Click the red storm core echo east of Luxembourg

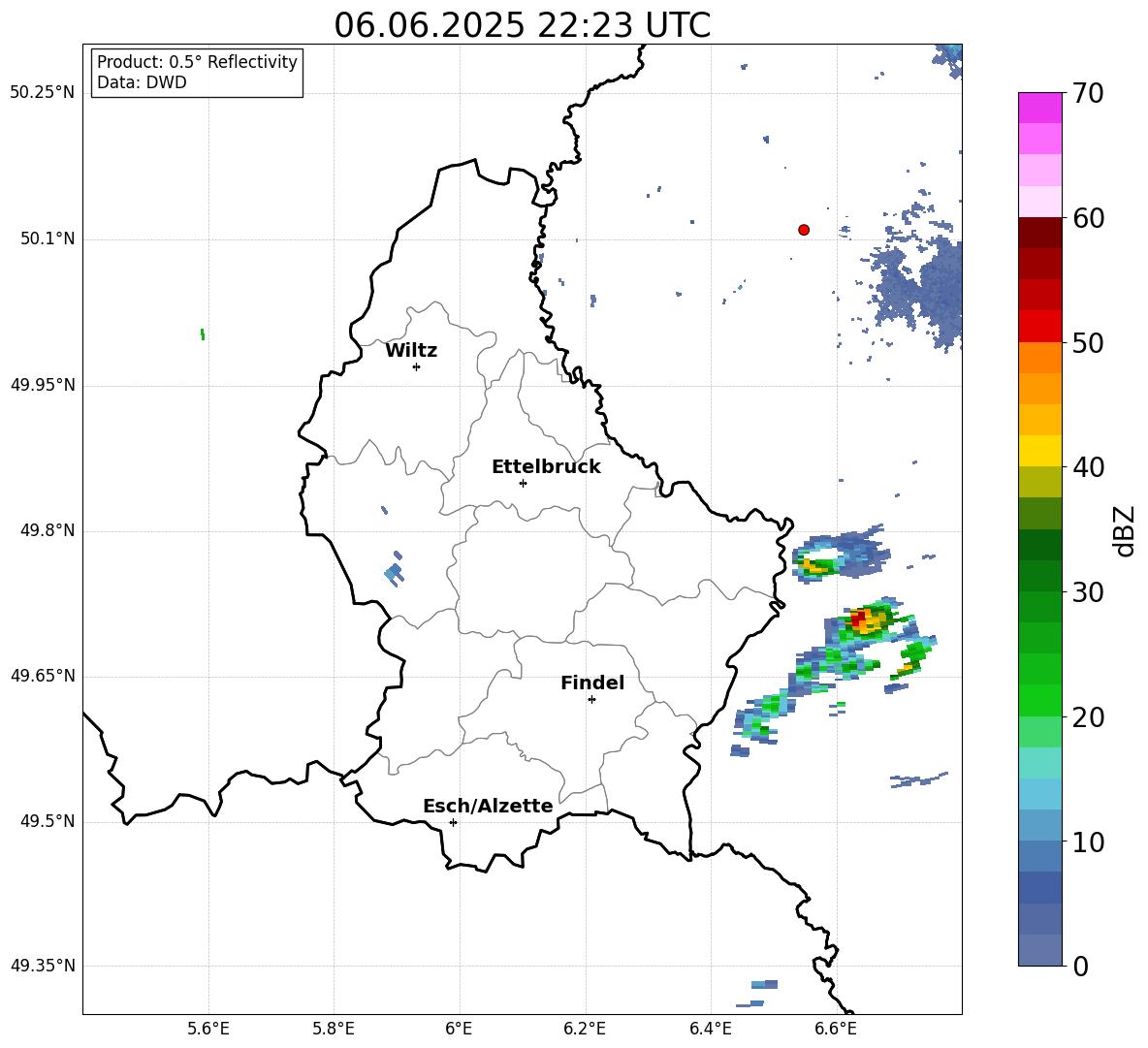pos(858,619)
